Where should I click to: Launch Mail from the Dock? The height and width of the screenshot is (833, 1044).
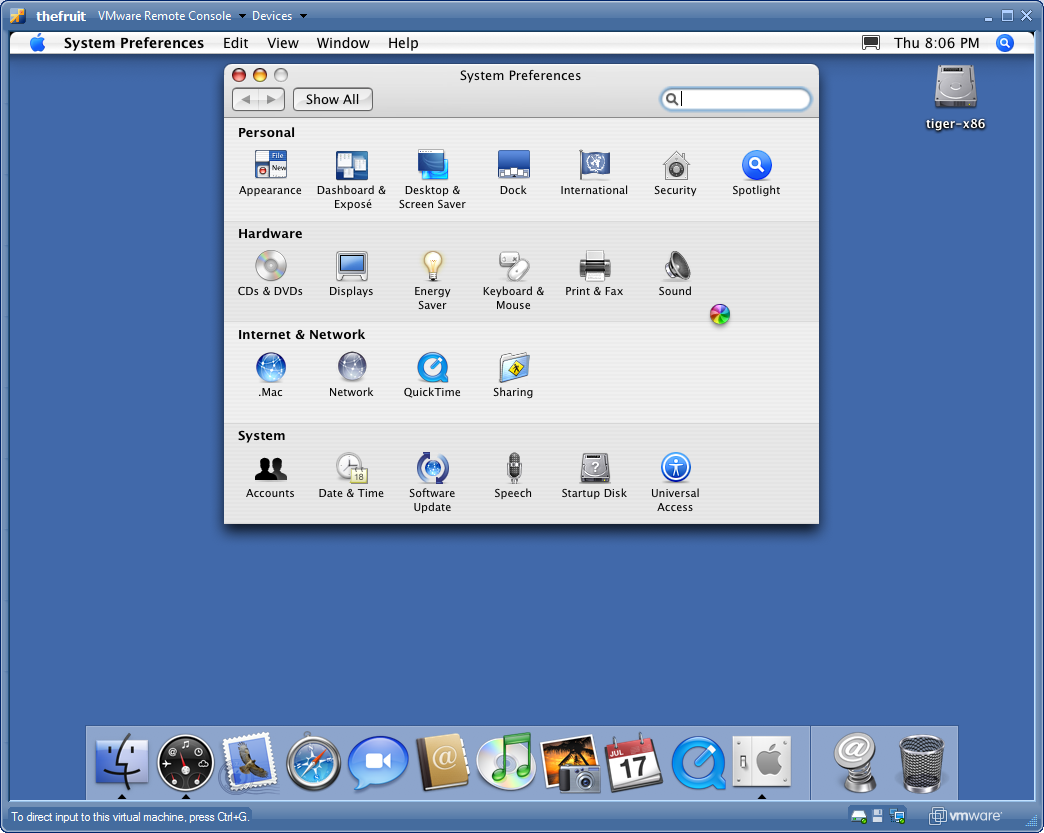click(x=250, y=762)
